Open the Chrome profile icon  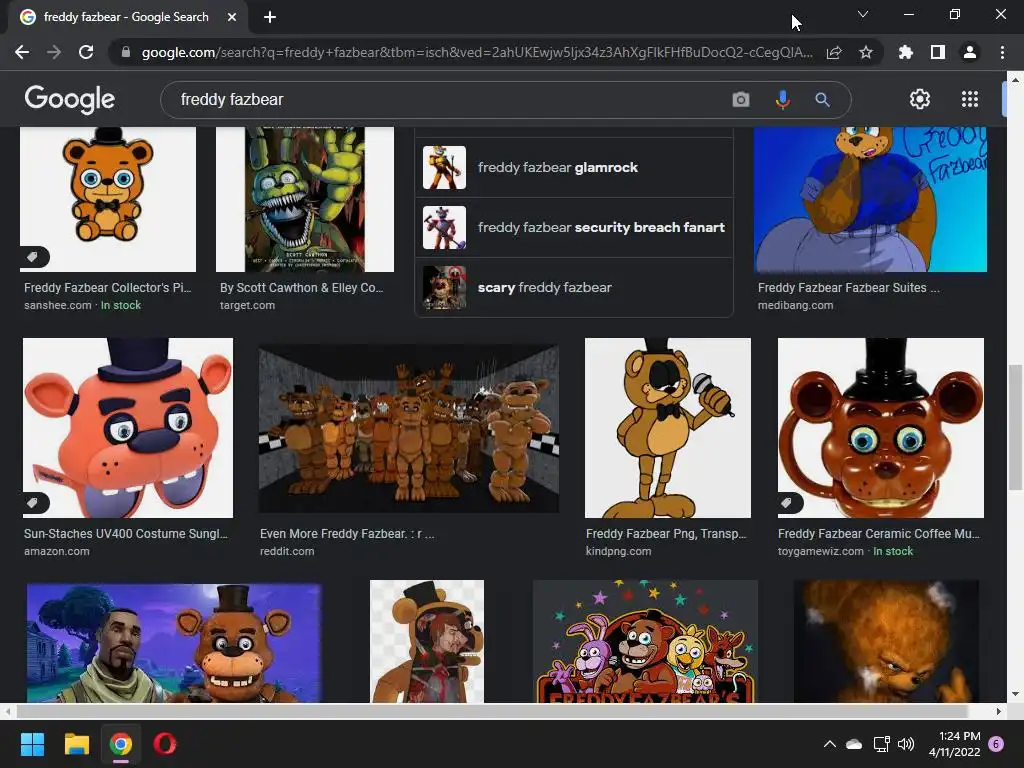(x=970, y=52)
